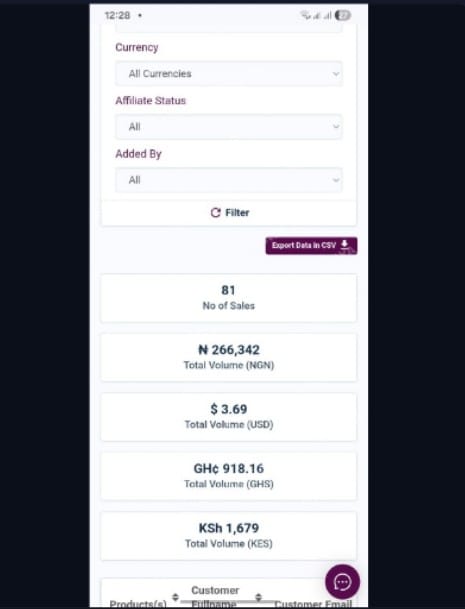Tap the Wi-Fi icon in the status bar
The height and width of the screenshot is (609, 465).
click(x=306, y=15)
